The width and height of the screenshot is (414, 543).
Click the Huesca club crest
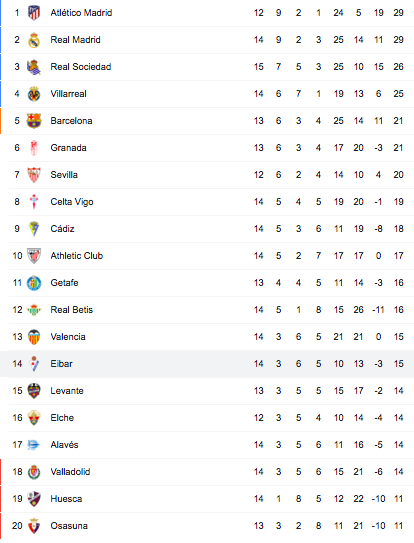tap(34, 499)
